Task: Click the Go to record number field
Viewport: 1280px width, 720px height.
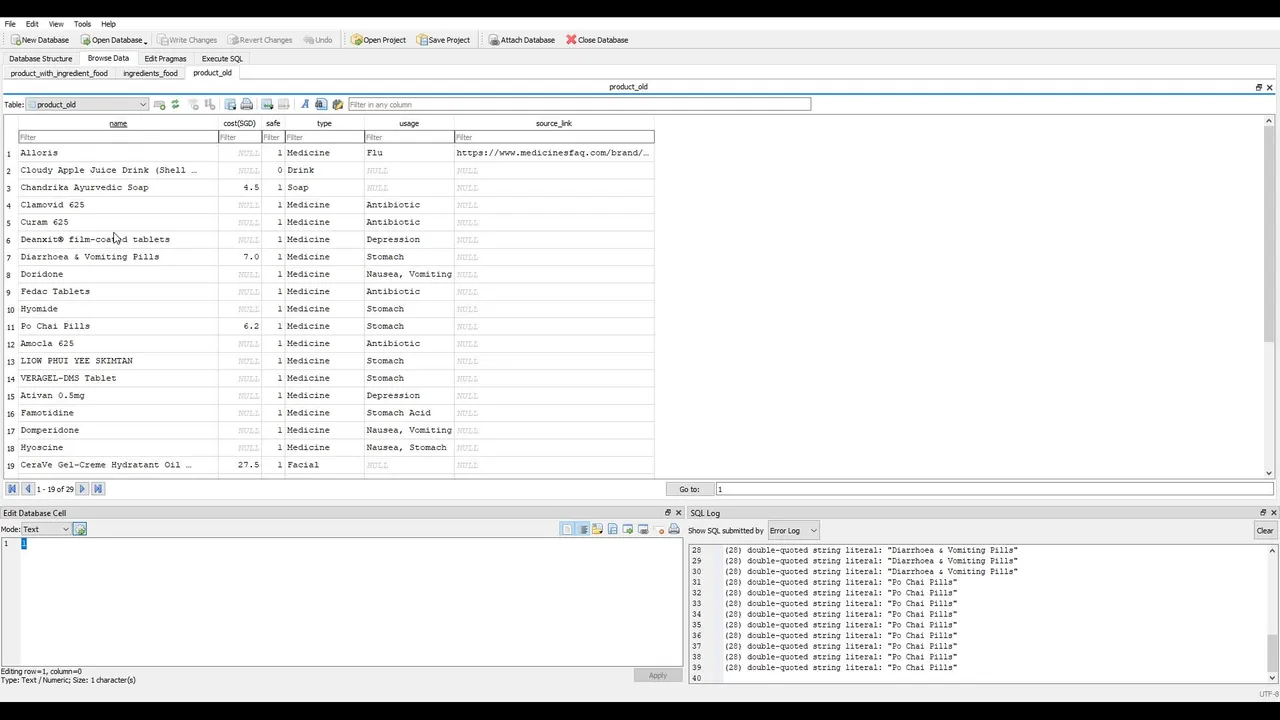Action: coord(994,489)
